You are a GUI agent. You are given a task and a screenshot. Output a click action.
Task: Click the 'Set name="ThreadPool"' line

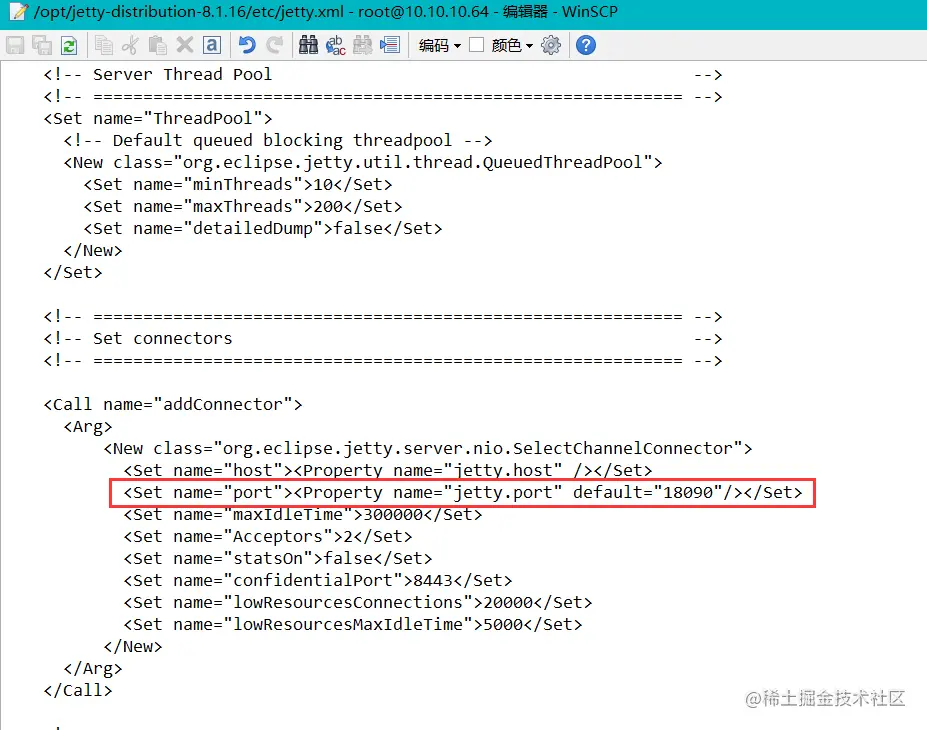(x=158, y=118)
